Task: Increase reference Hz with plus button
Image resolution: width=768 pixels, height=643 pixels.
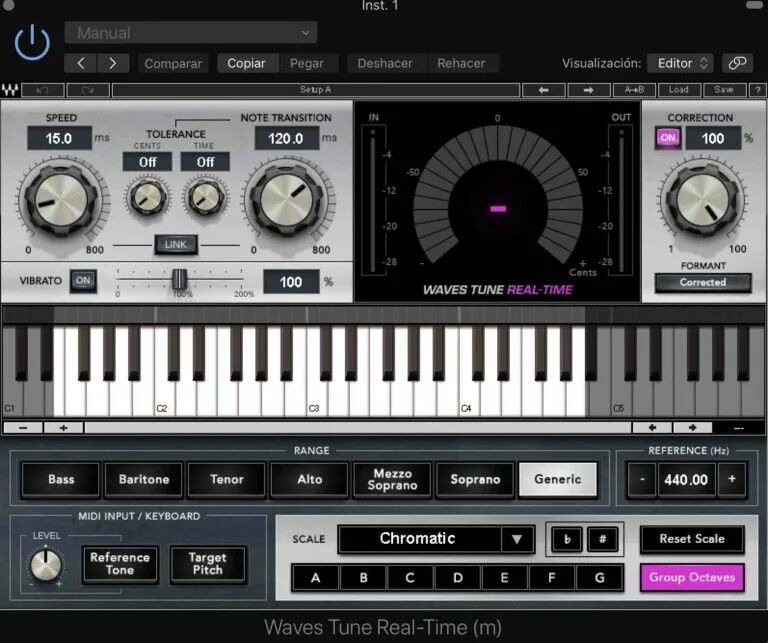Action: [x=732, y=479]
